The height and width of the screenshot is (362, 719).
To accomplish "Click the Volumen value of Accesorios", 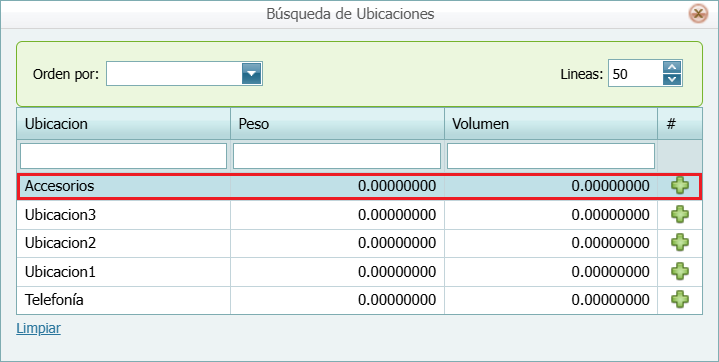I will tap(610, 186).
